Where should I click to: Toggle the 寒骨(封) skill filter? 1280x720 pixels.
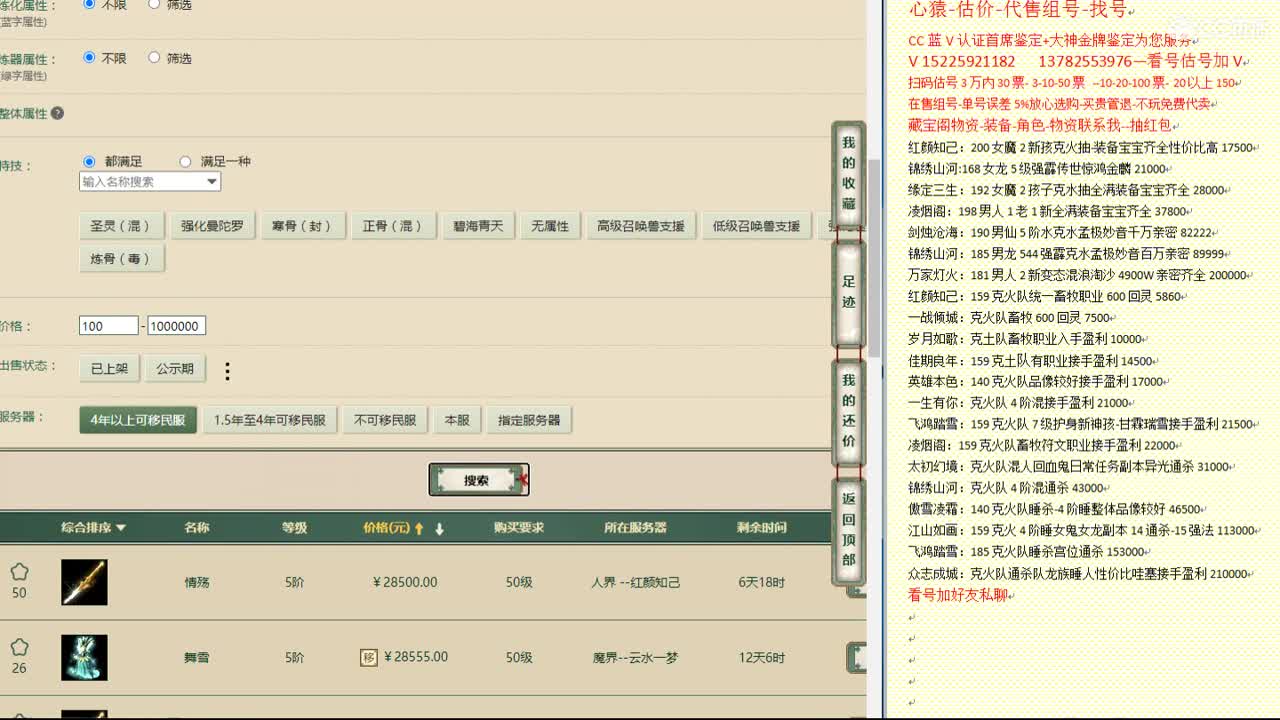click(302, 226)
